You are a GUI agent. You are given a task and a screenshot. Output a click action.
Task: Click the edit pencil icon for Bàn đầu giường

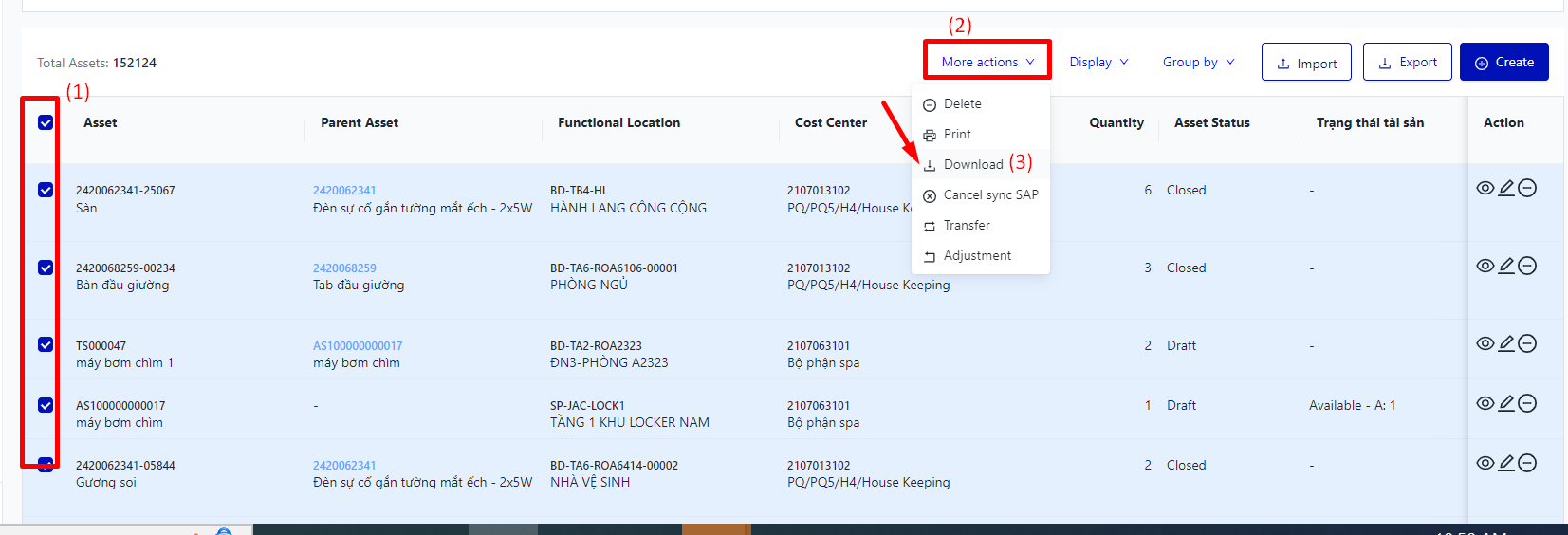(x=1506, y=266)
